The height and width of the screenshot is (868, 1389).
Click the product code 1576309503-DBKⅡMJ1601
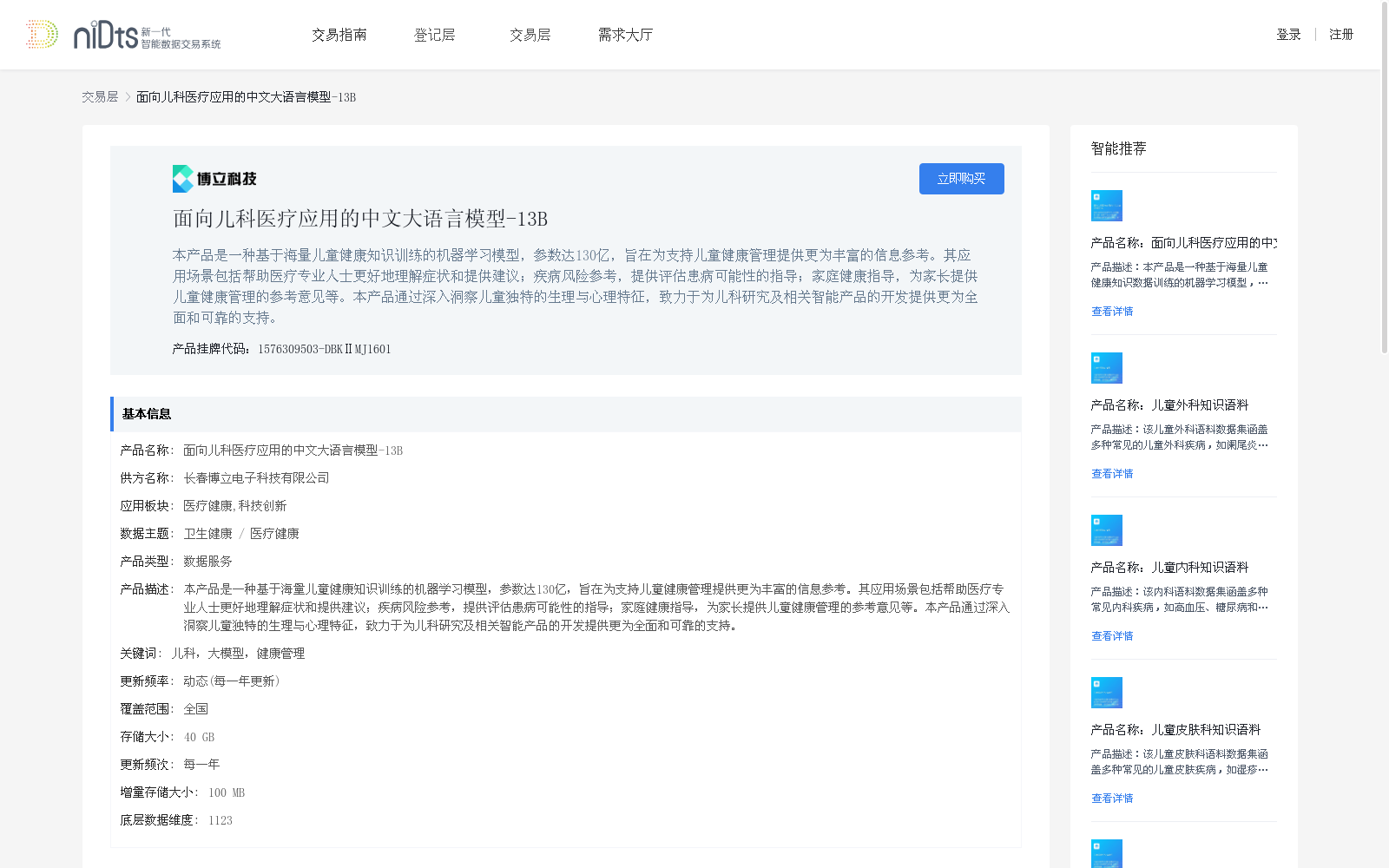tap(325, 349)
